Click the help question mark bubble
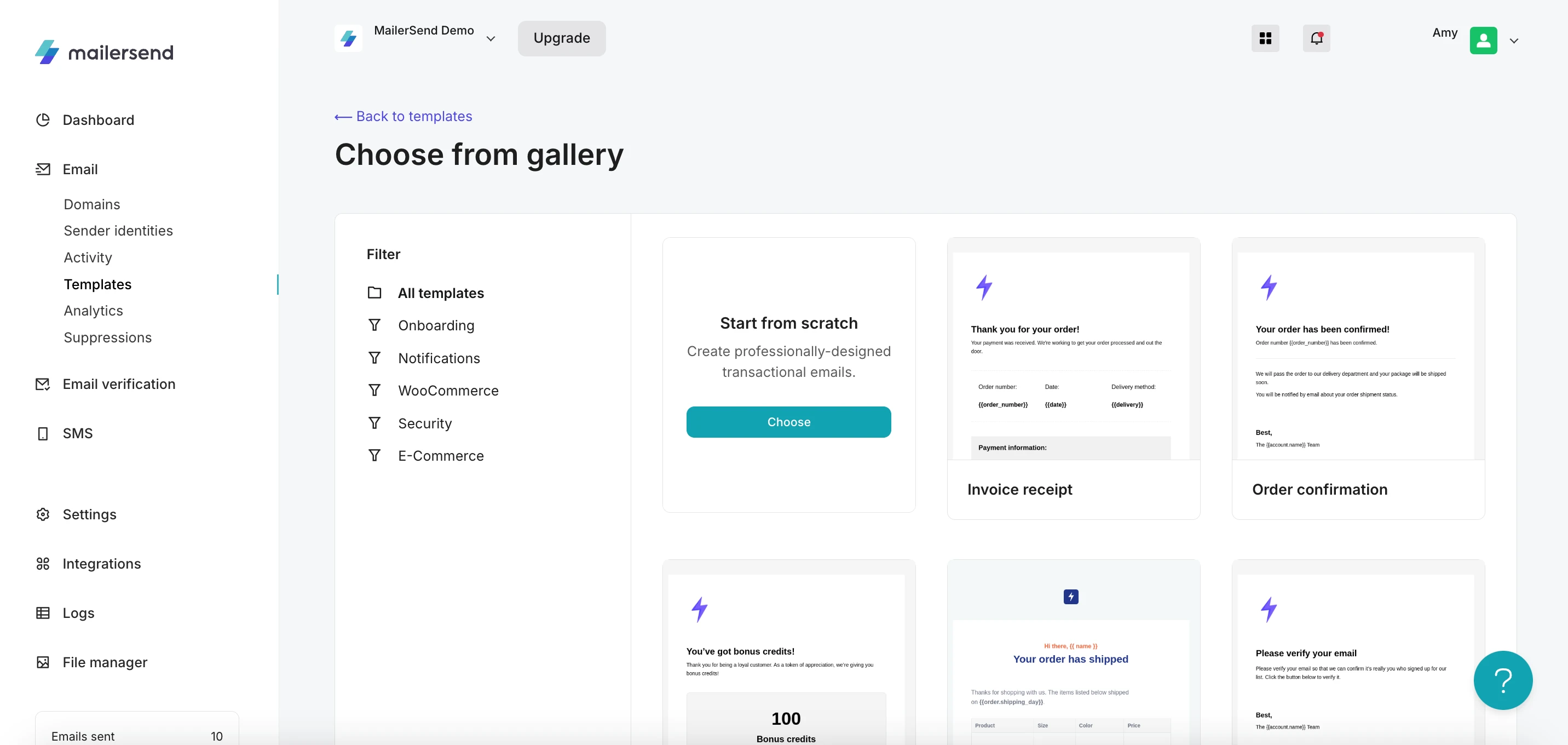 1502,680
